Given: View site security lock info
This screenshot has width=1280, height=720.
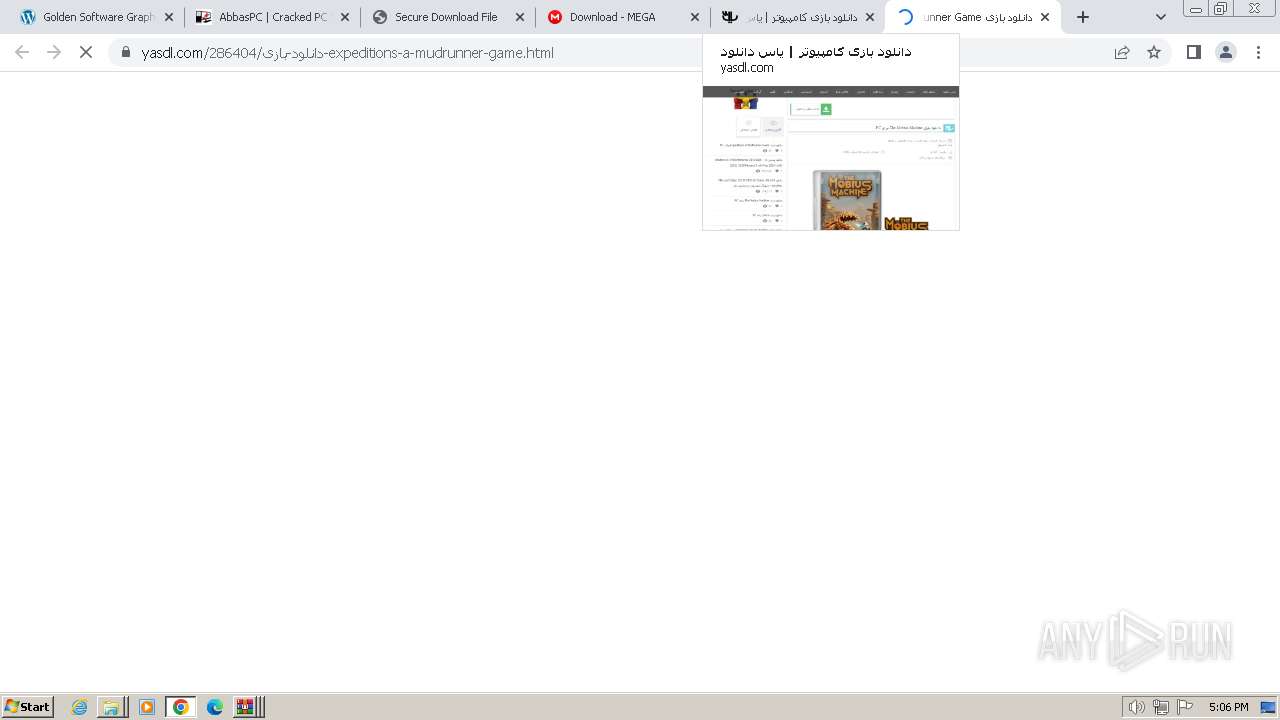Looking at the screenshot, I should (126, 52).
